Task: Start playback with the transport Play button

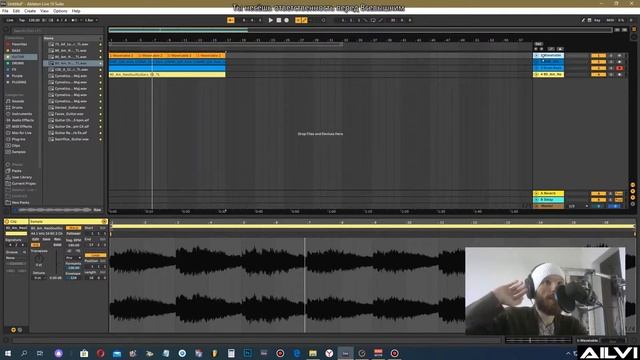Action: 270,20
